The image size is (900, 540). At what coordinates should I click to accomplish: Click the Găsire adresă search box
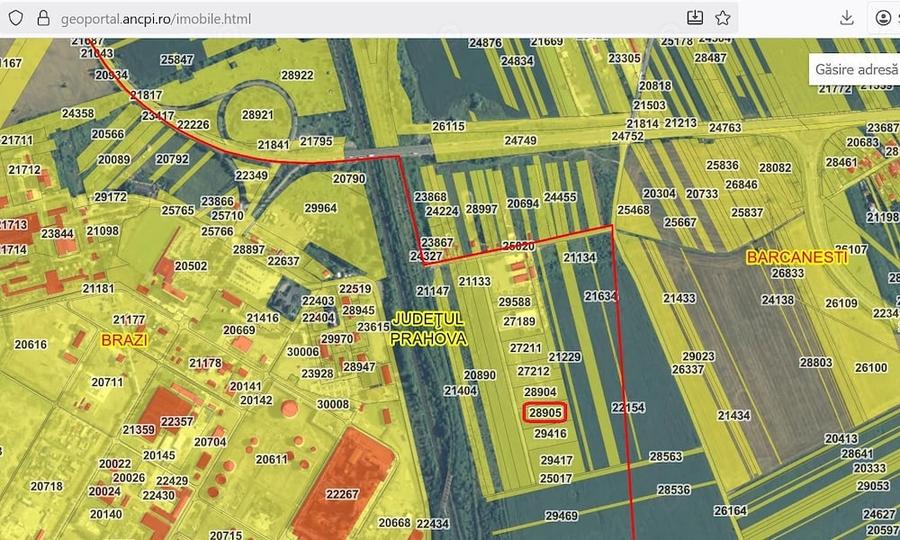coord(855,69)
